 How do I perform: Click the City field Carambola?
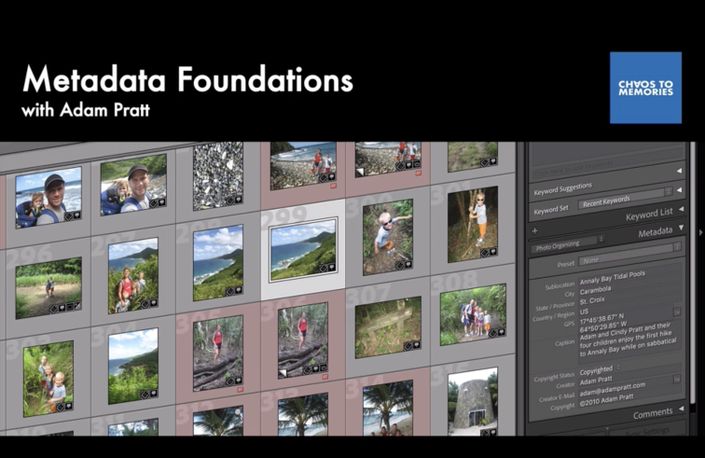click(x=595, y=290)
